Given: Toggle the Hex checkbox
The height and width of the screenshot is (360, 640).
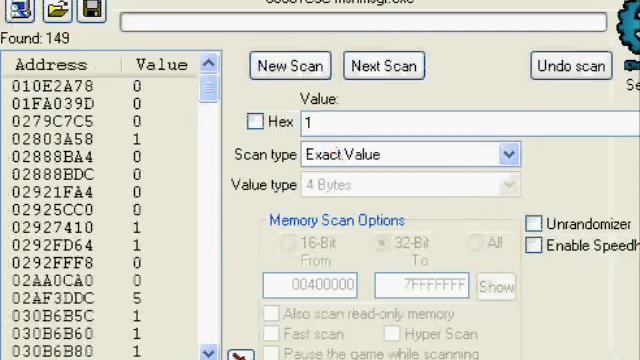Looking at the screenshot, I should pos(256,122).
